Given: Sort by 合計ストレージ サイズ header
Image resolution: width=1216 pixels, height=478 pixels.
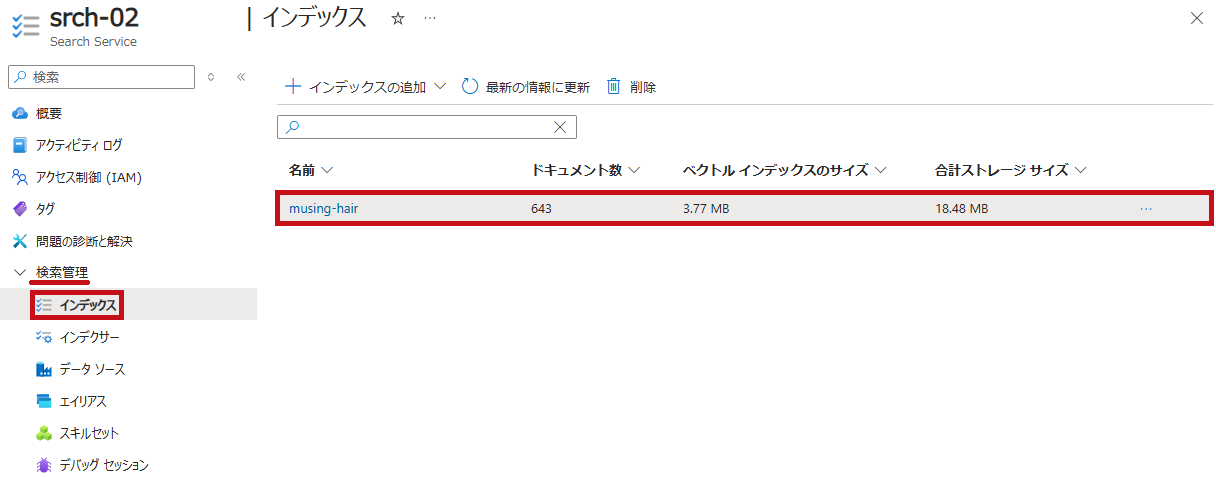Looking at the screenshot, I should [1002, 170].
